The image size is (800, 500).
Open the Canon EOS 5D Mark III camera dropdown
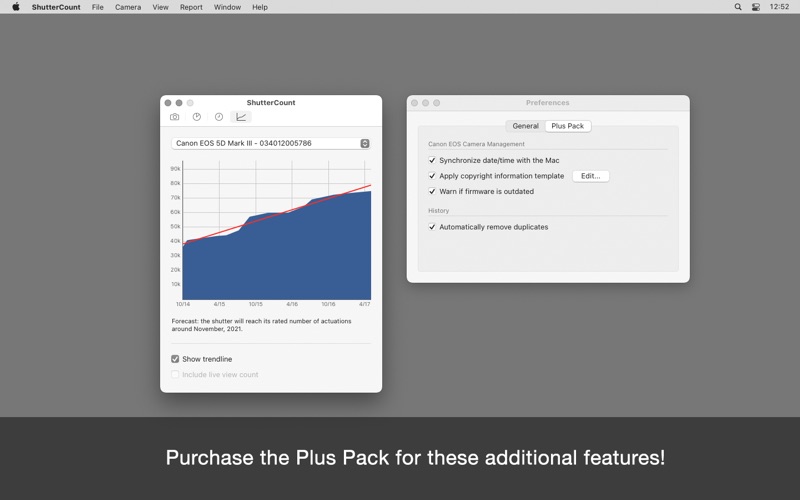(x=270, y=143)
